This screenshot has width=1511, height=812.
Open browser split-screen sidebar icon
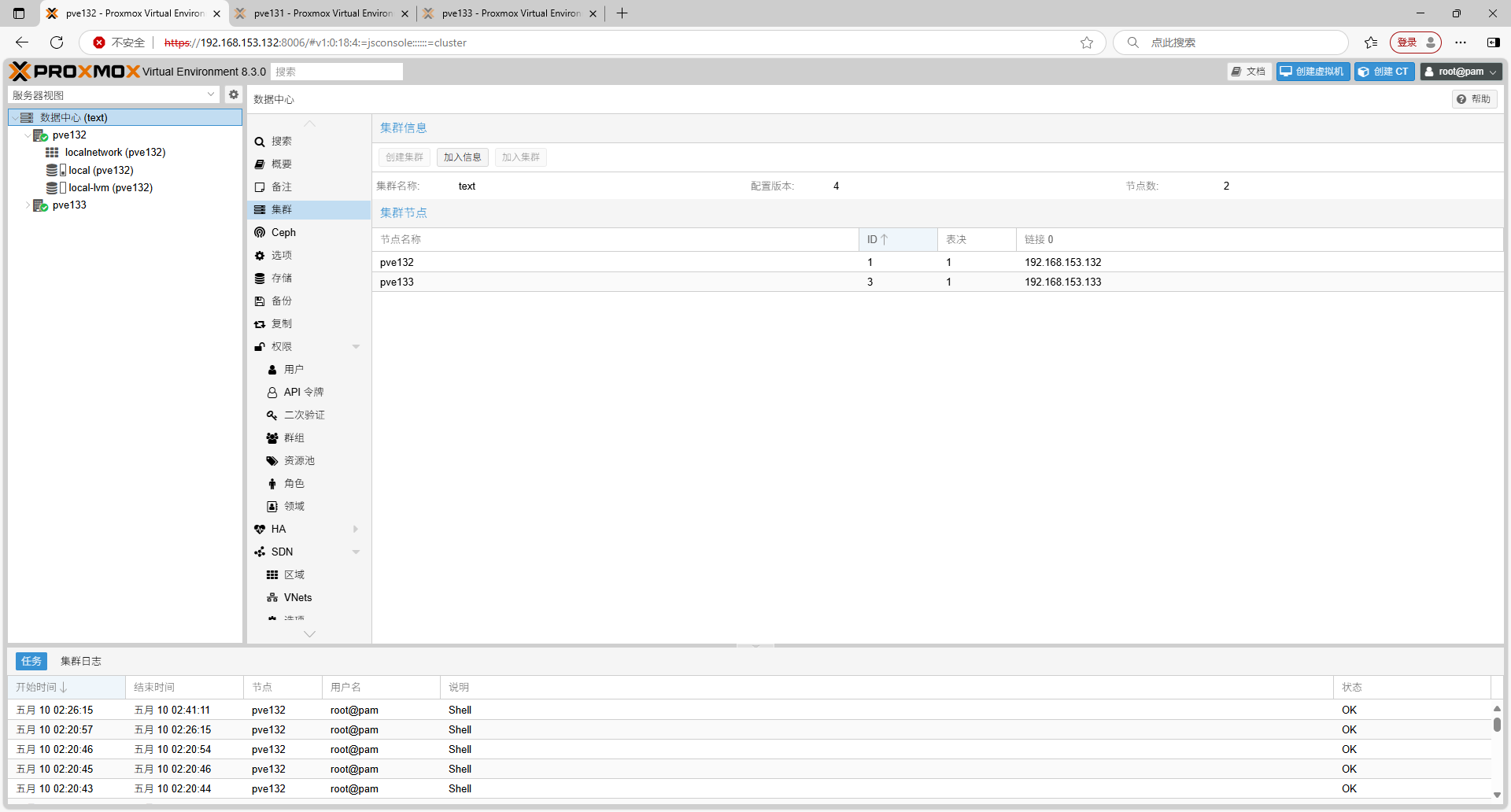tap(1493, 42)
